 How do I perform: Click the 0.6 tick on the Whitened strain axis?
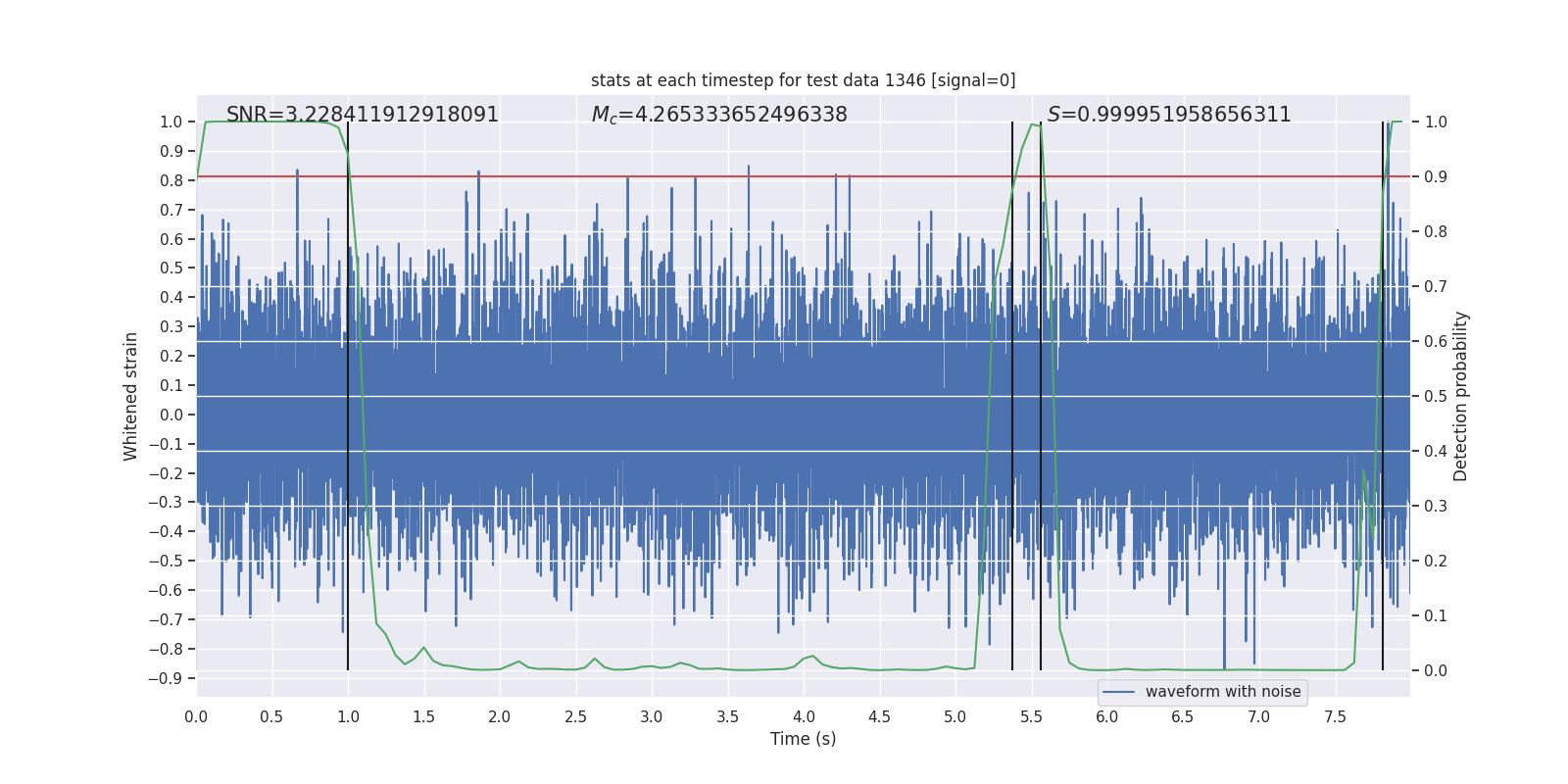171,239
